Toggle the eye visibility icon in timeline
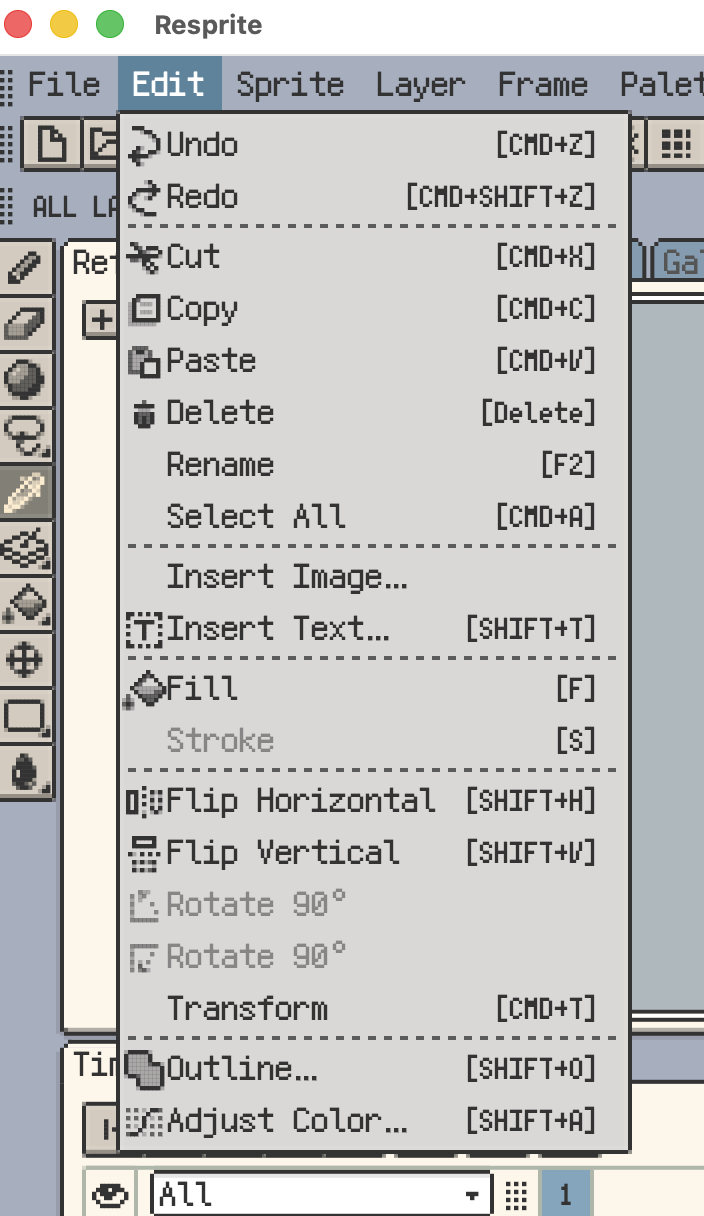Viewport: 704px width, 1216px height. (110, 1194)
